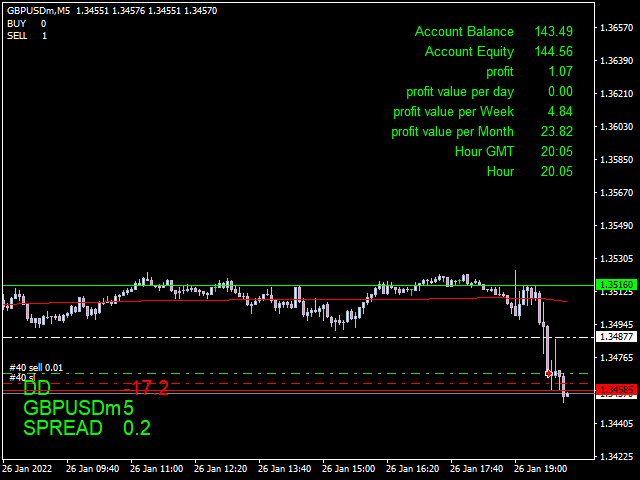Click the green DD drawdown label
This screenshot has height=480, width=640.
[x=37, y=388]
